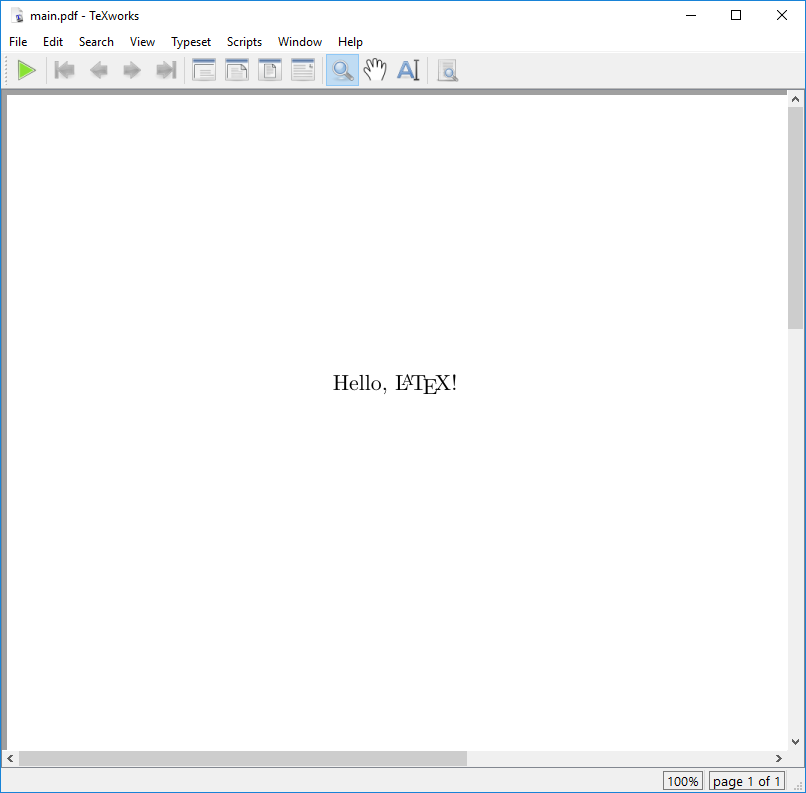
Task: Click the previous page arrow
Action: click(x=98, y=70)
